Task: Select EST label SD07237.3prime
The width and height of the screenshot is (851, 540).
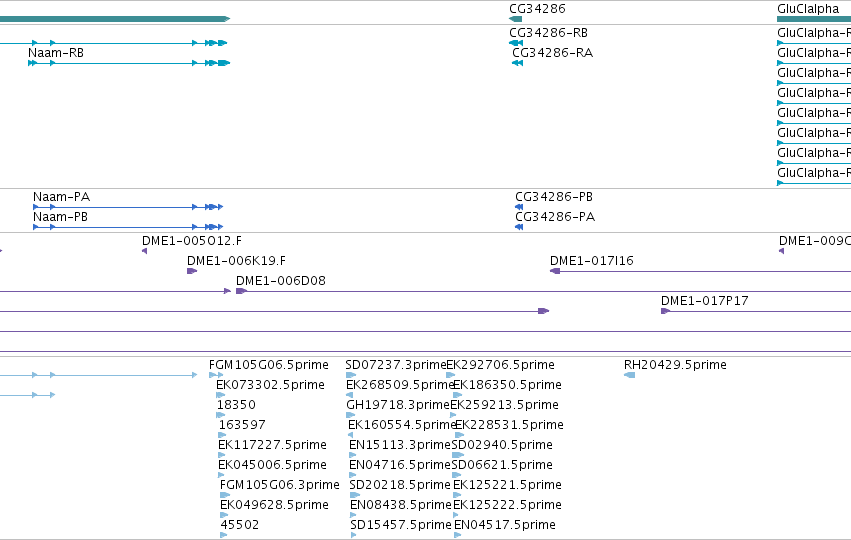Action: [x=396, y=365]
